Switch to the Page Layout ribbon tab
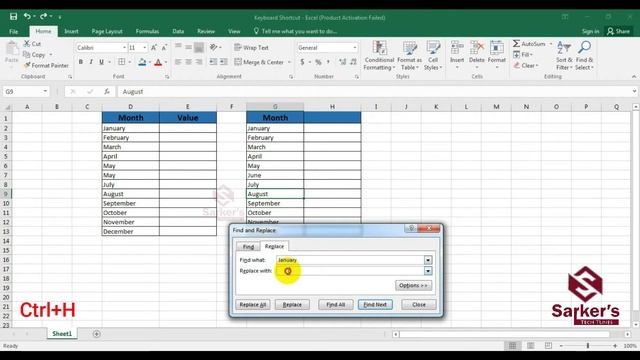640x360 pixels. [107, 31]
